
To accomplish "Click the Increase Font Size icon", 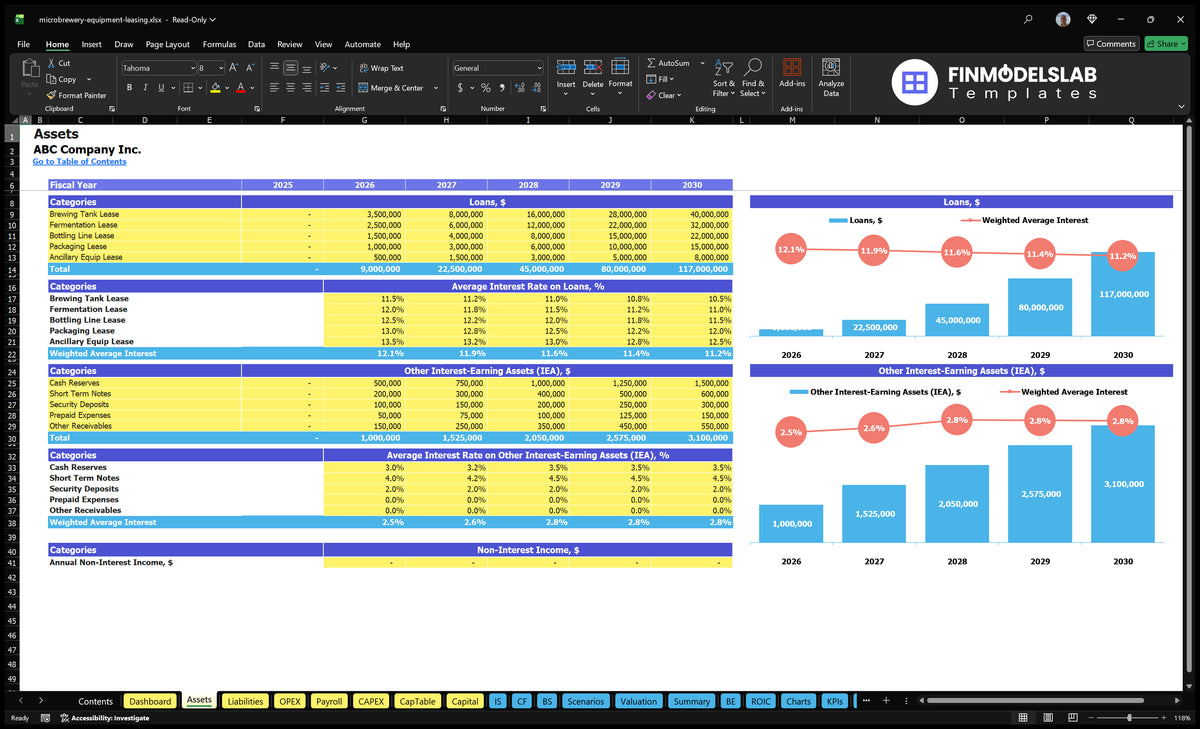I will tap(234, 68).
